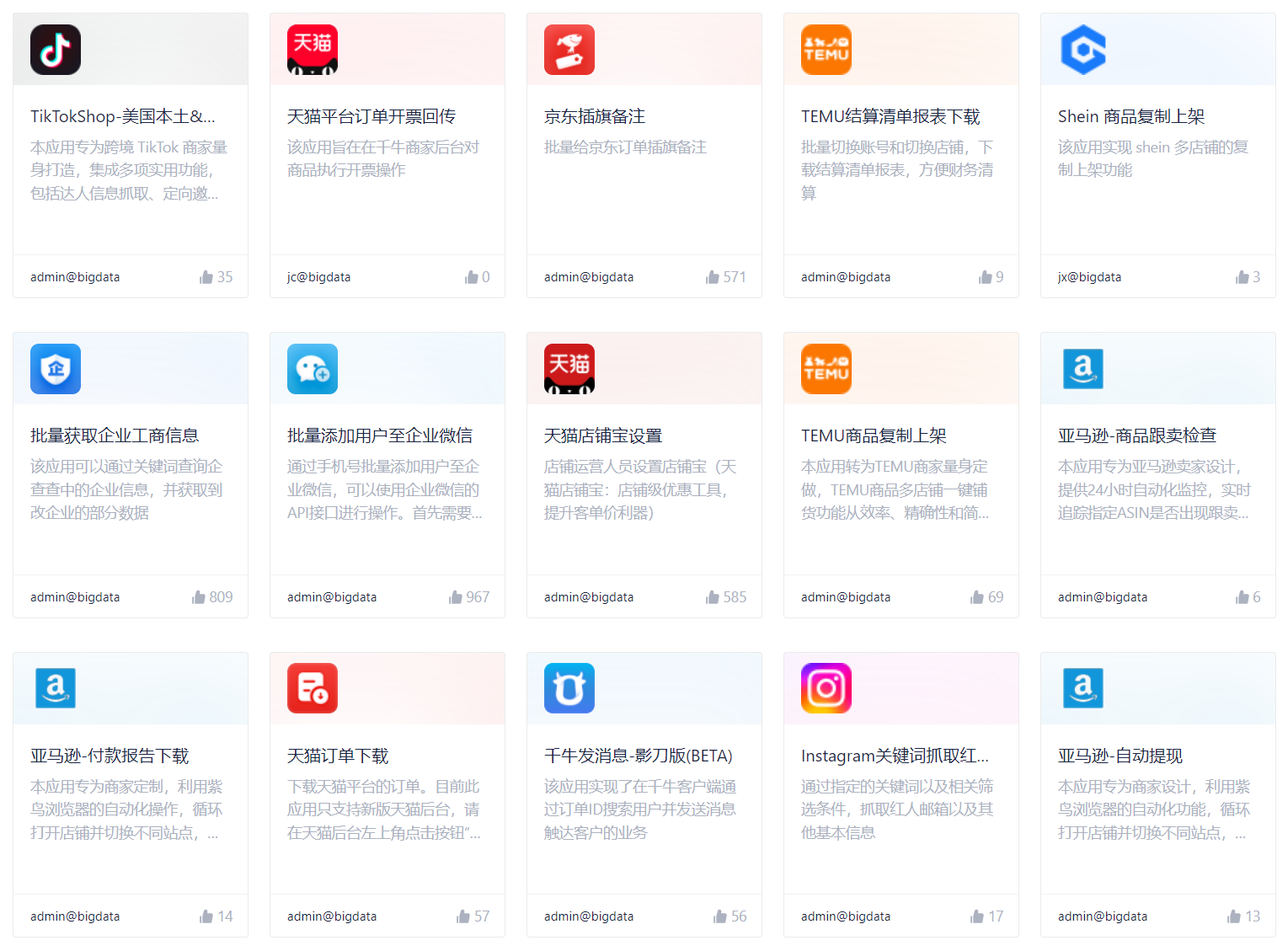Open the Instagram关键词抓取红... app title
The height and width of the screenshot is (951, 1288).
coord(895,756)
